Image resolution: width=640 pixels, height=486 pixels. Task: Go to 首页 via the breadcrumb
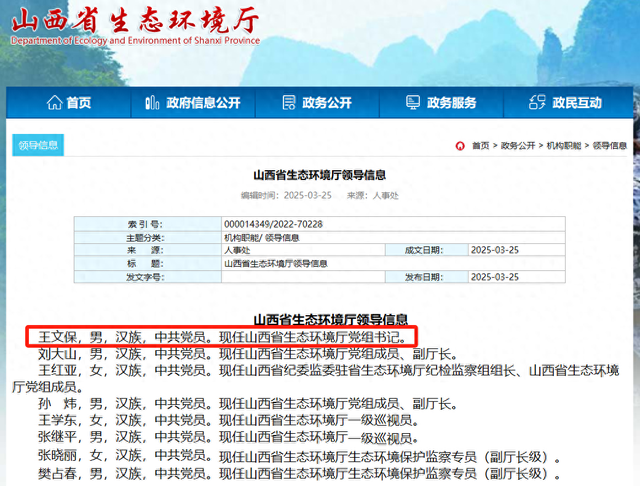[x=480, y=146]
